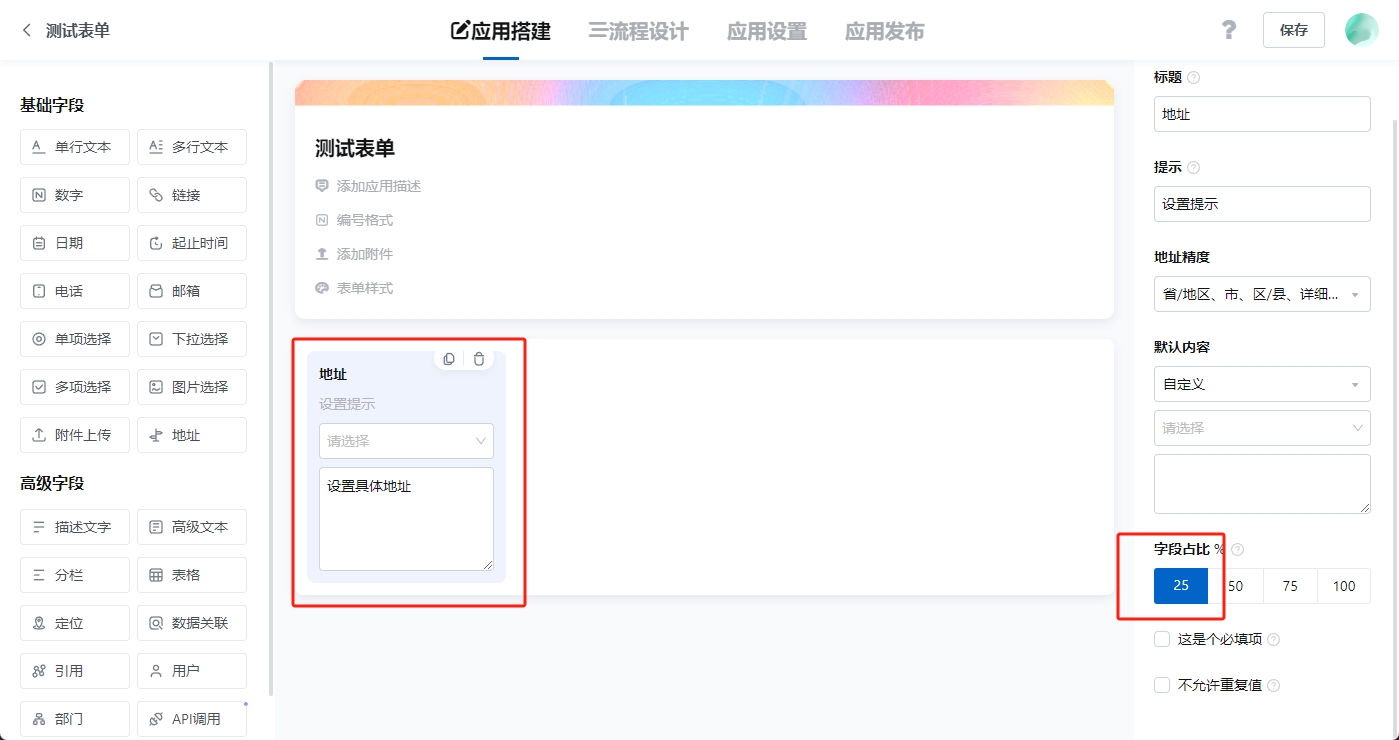Click the help icon beside 标题 label

[1193, 77]
